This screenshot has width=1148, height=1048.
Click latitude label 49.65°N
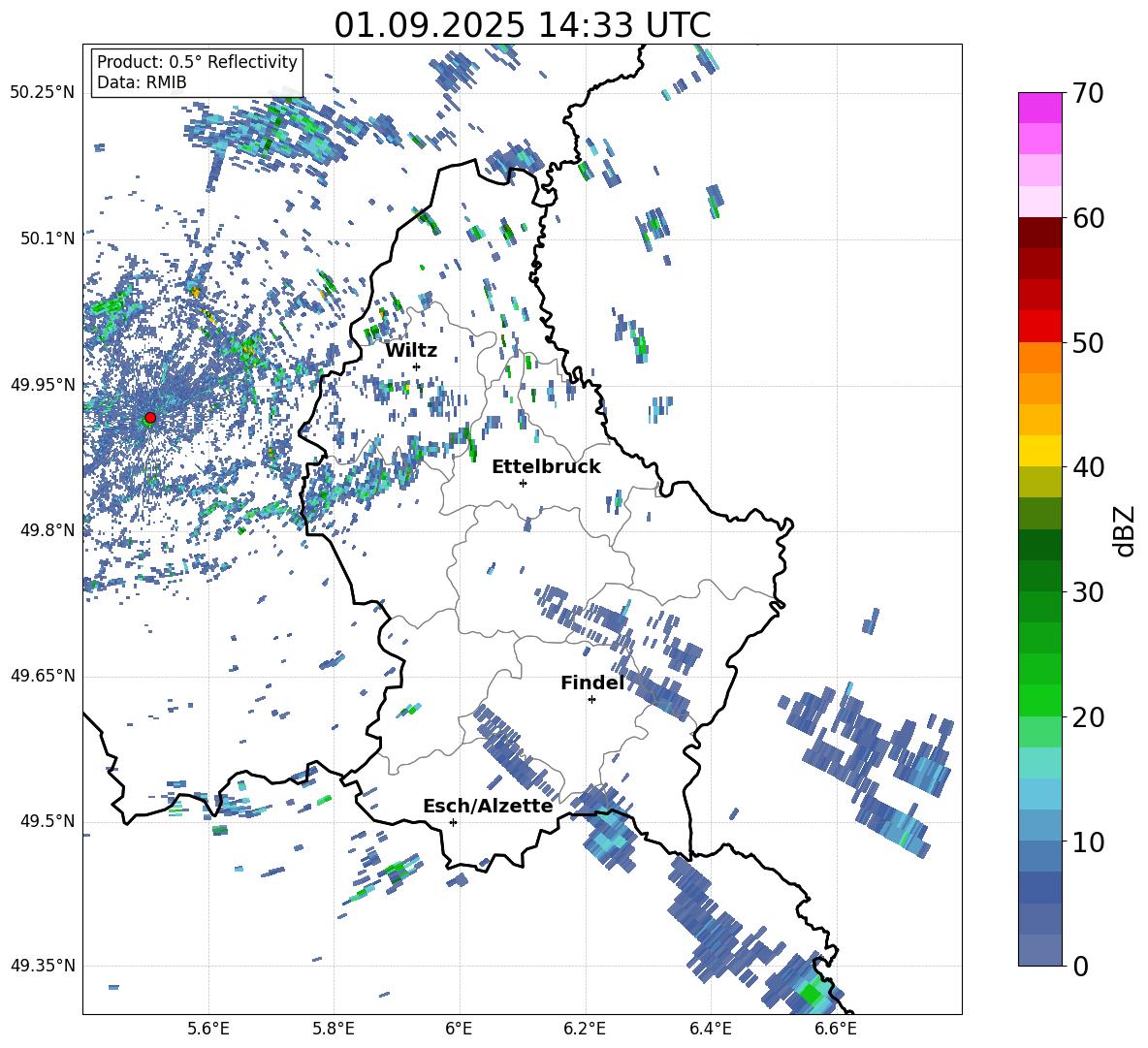pyautogui.click(x=43, y=676)
